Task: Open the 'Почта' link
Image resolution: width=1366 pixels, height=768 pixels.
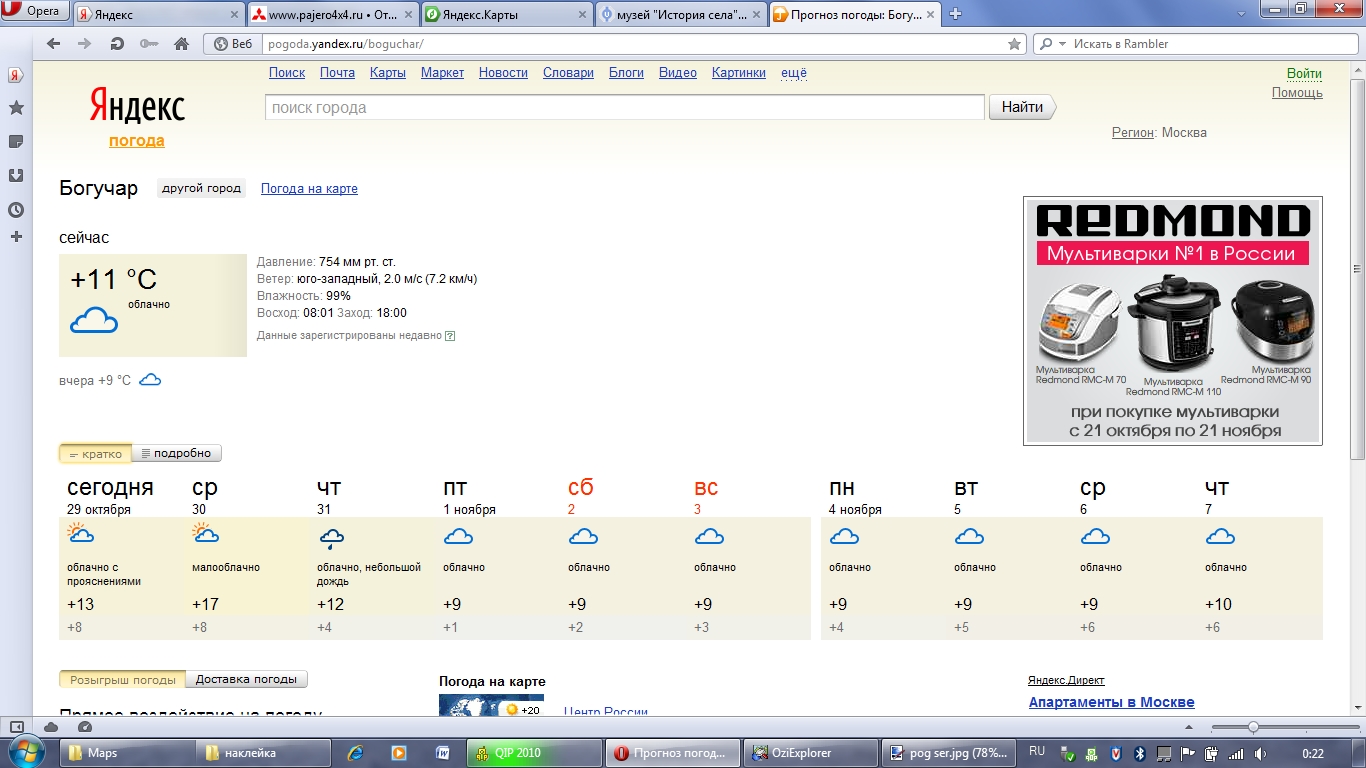Action: click(x=337, y=73)
